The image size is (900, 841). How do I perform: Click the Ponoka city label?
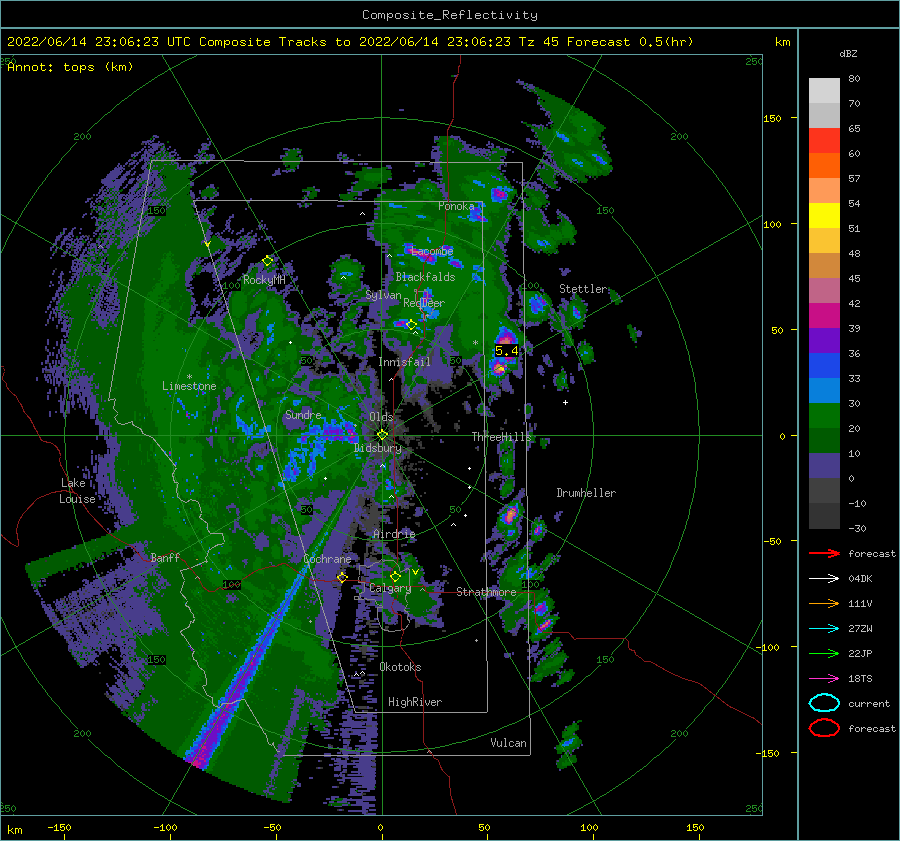pyautogui.click(x=456, y=206)
